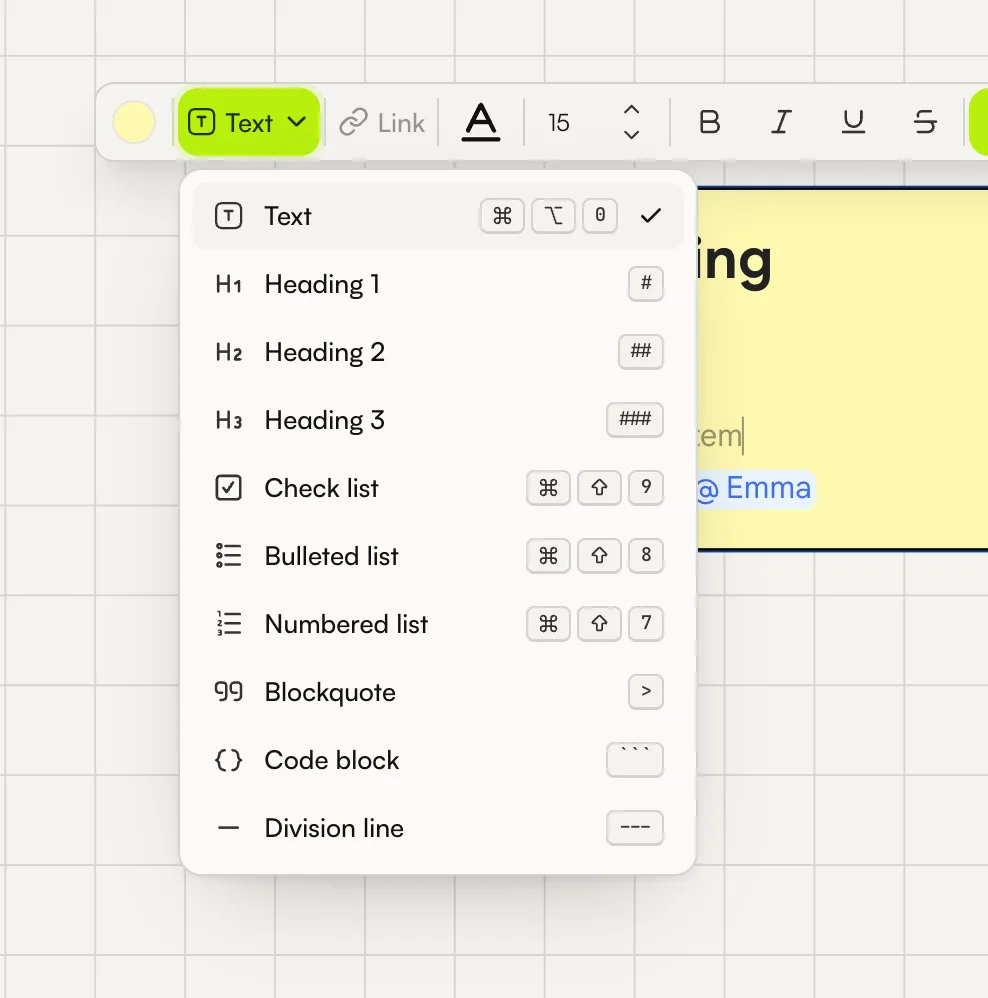Convert block to Check list

click(x=438, y=488)
